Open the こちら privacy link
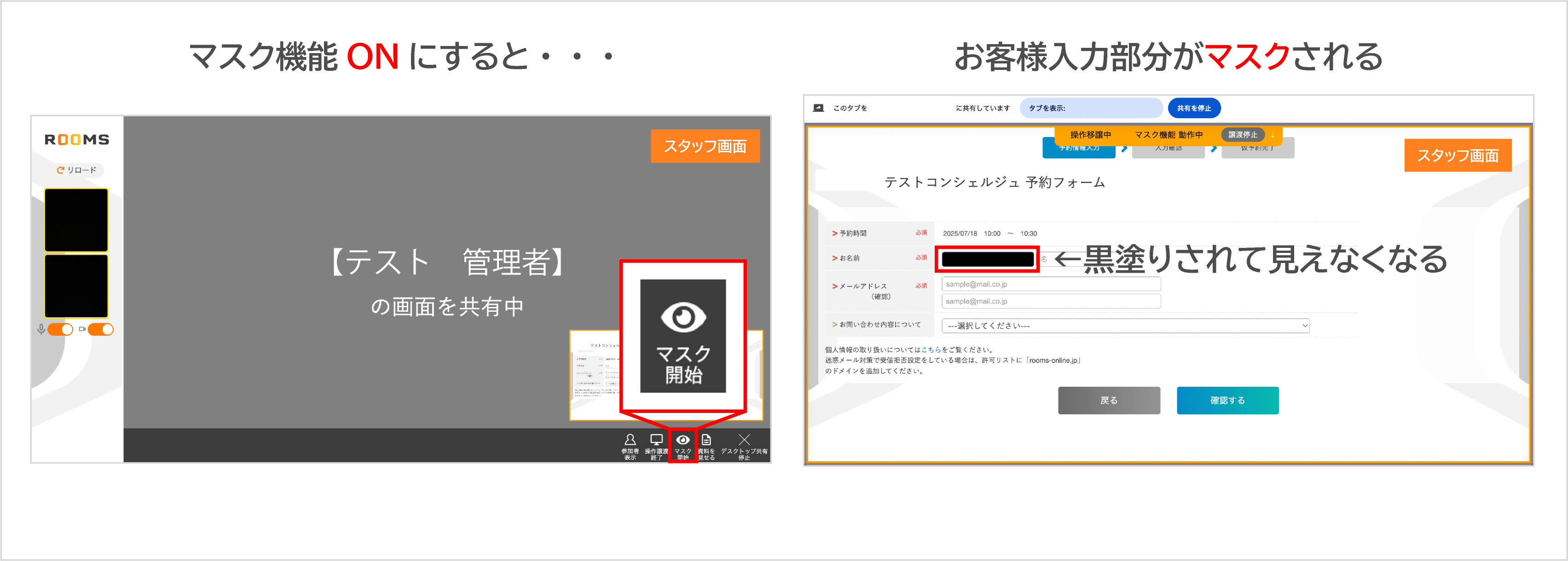The width and height of the screenshot is (1568, 561). click(931, 350)
